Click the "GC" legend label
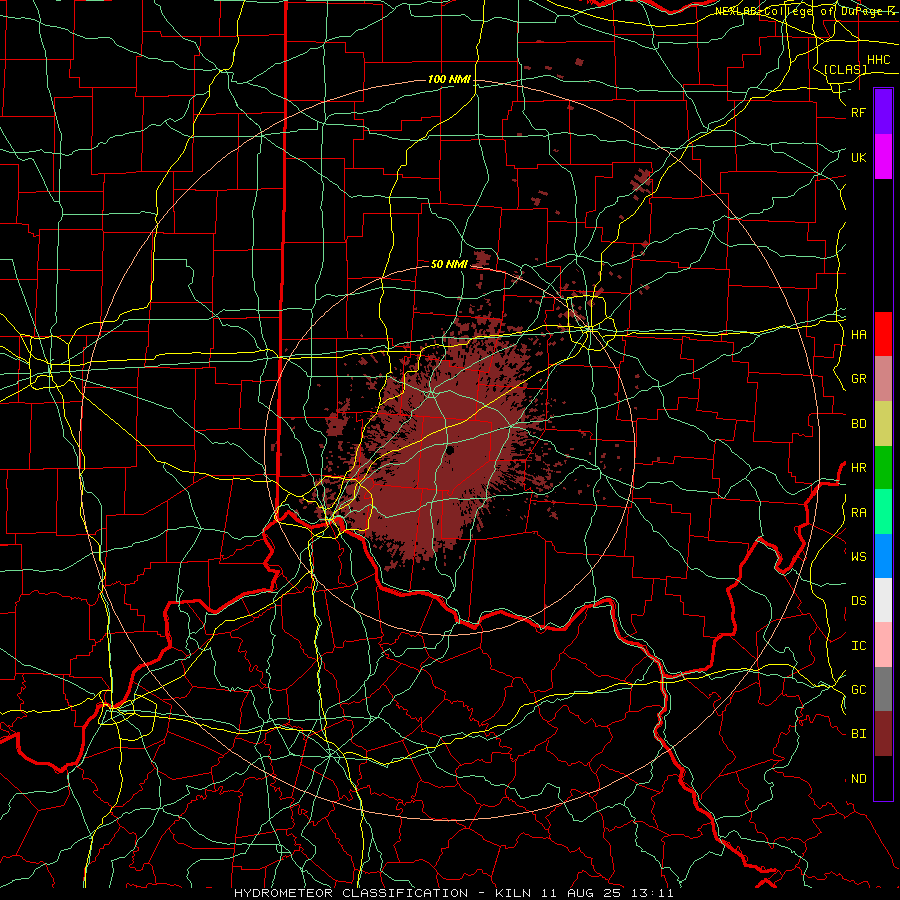Screen dimensions: 900x900 (858, 689)
